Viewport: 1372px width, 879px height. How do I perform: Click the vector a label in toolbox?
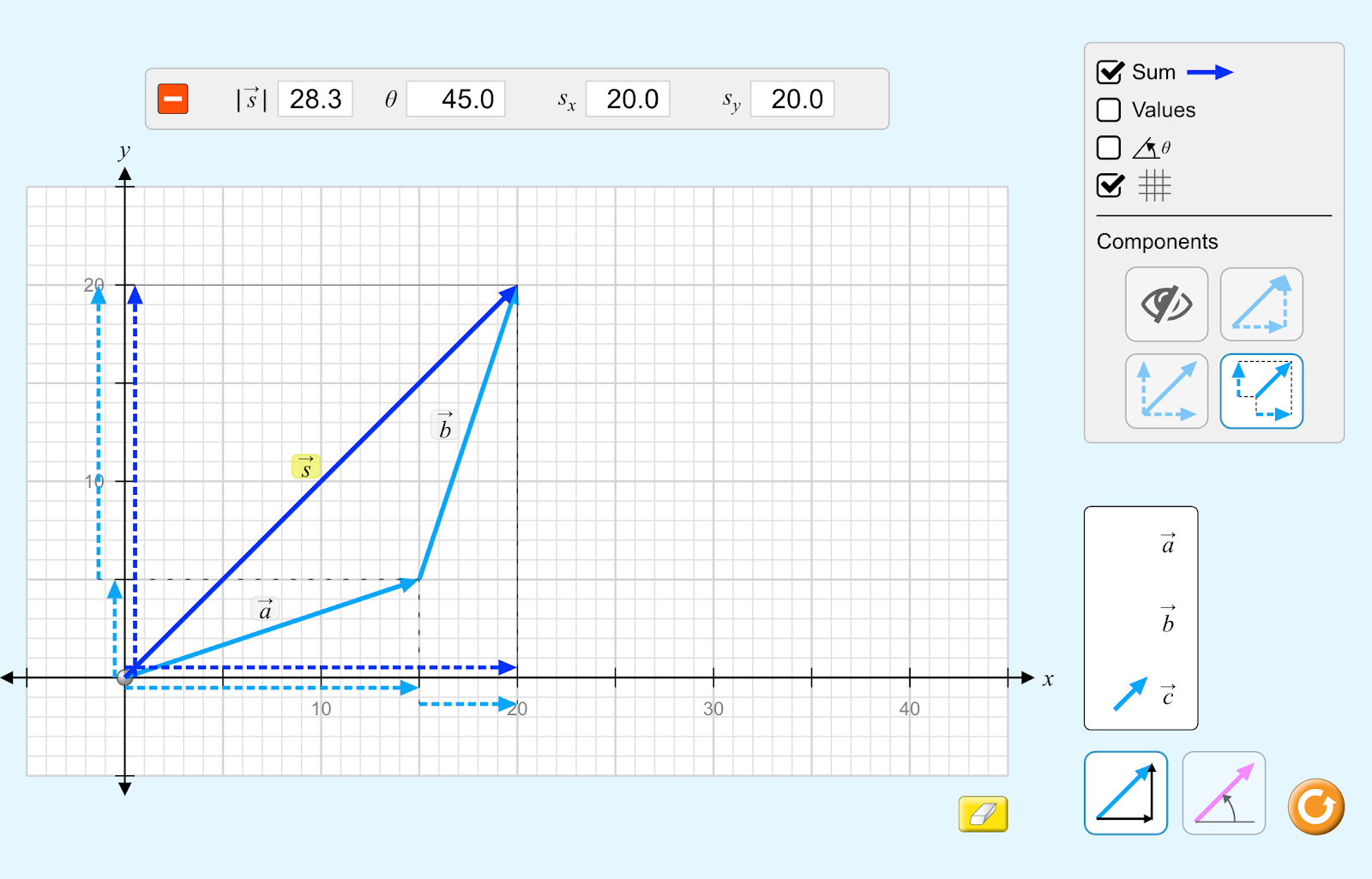click(x=1167, y=544)
